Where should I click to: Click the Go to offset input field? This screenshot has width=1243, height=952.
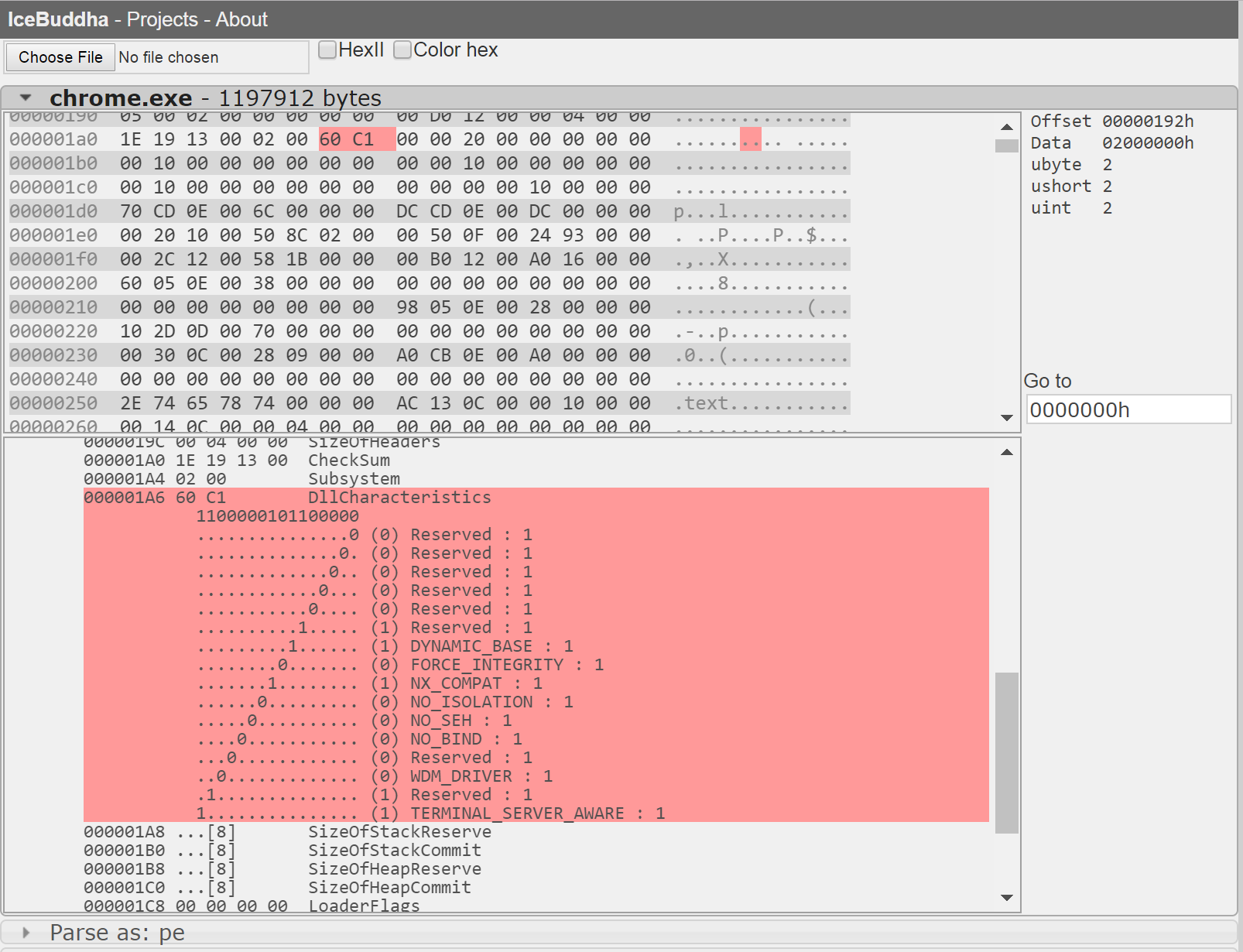pos(1128,409)
